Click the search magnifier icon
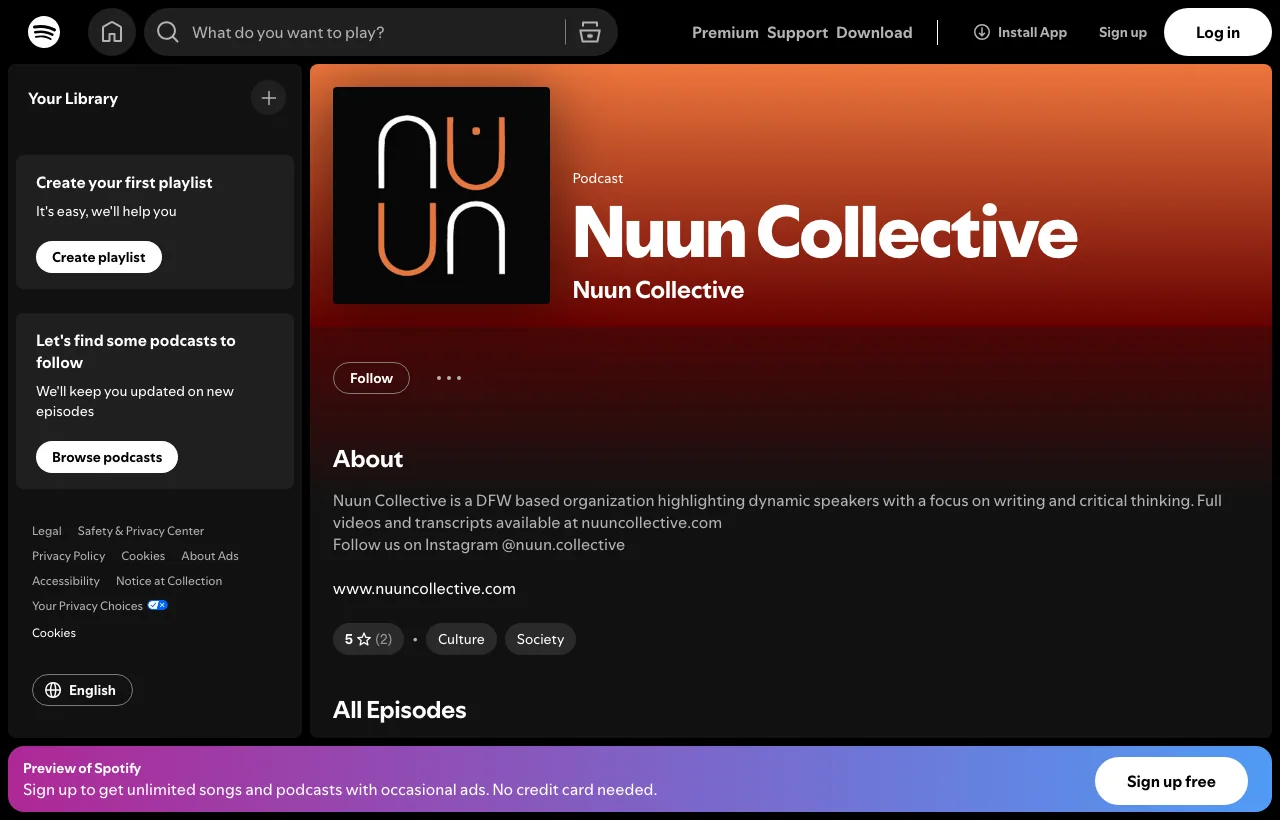This screenshot has width=1280, height=820. 168,32
